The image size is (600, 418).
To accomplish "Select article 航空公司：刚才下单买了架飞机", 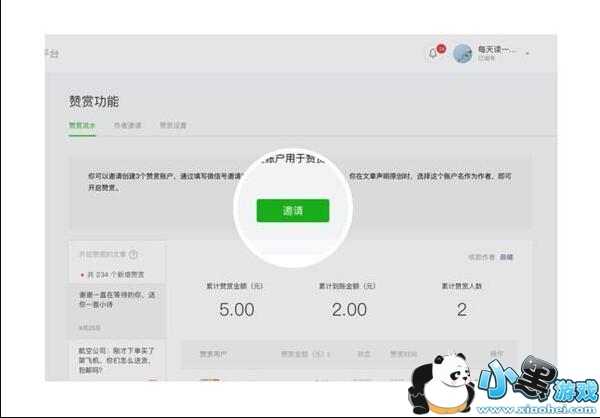I will [x=116, y=360].
